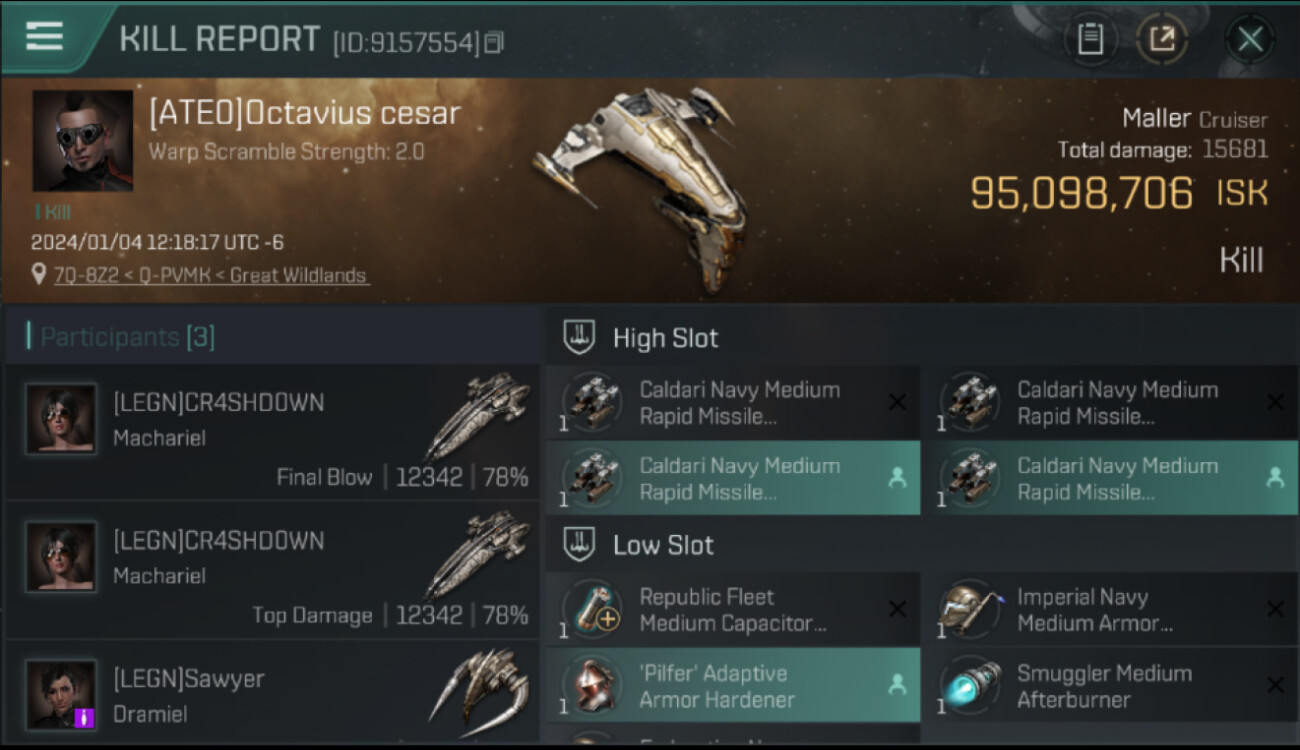The height and width of the screenshot is (750, 1300).
Task: Click Sawyer's pilot portrait
Action: point(62,694)
